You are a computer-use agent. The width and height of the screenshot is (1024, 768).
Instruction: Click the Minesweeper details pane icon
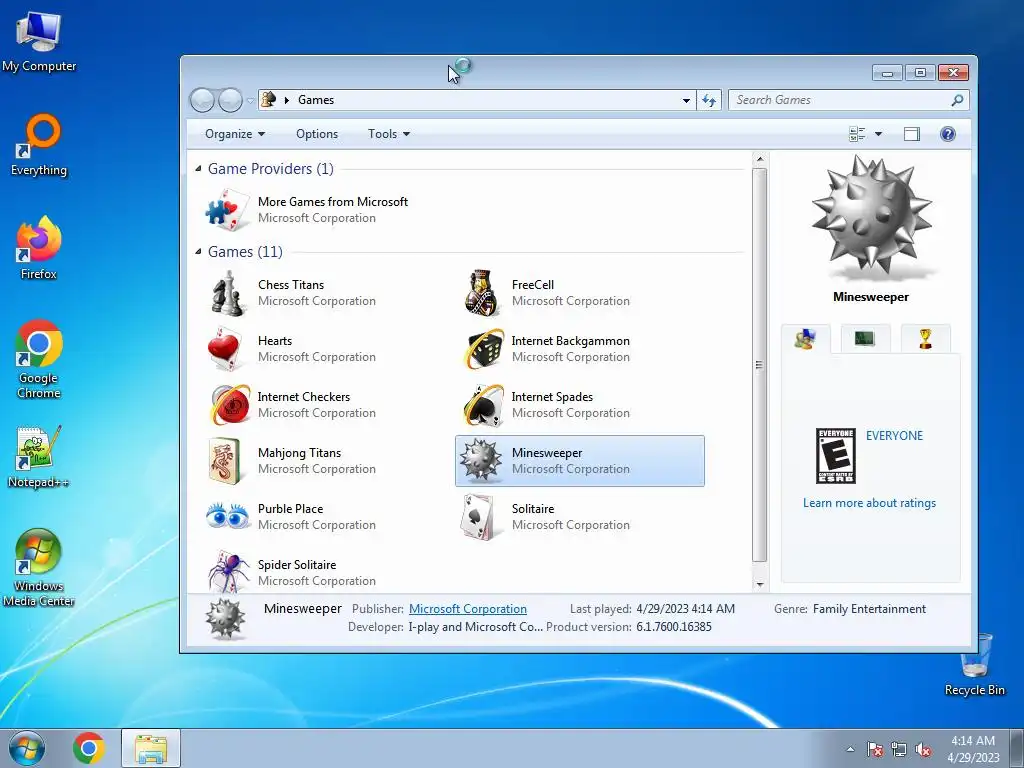click(x=225, y=618)
